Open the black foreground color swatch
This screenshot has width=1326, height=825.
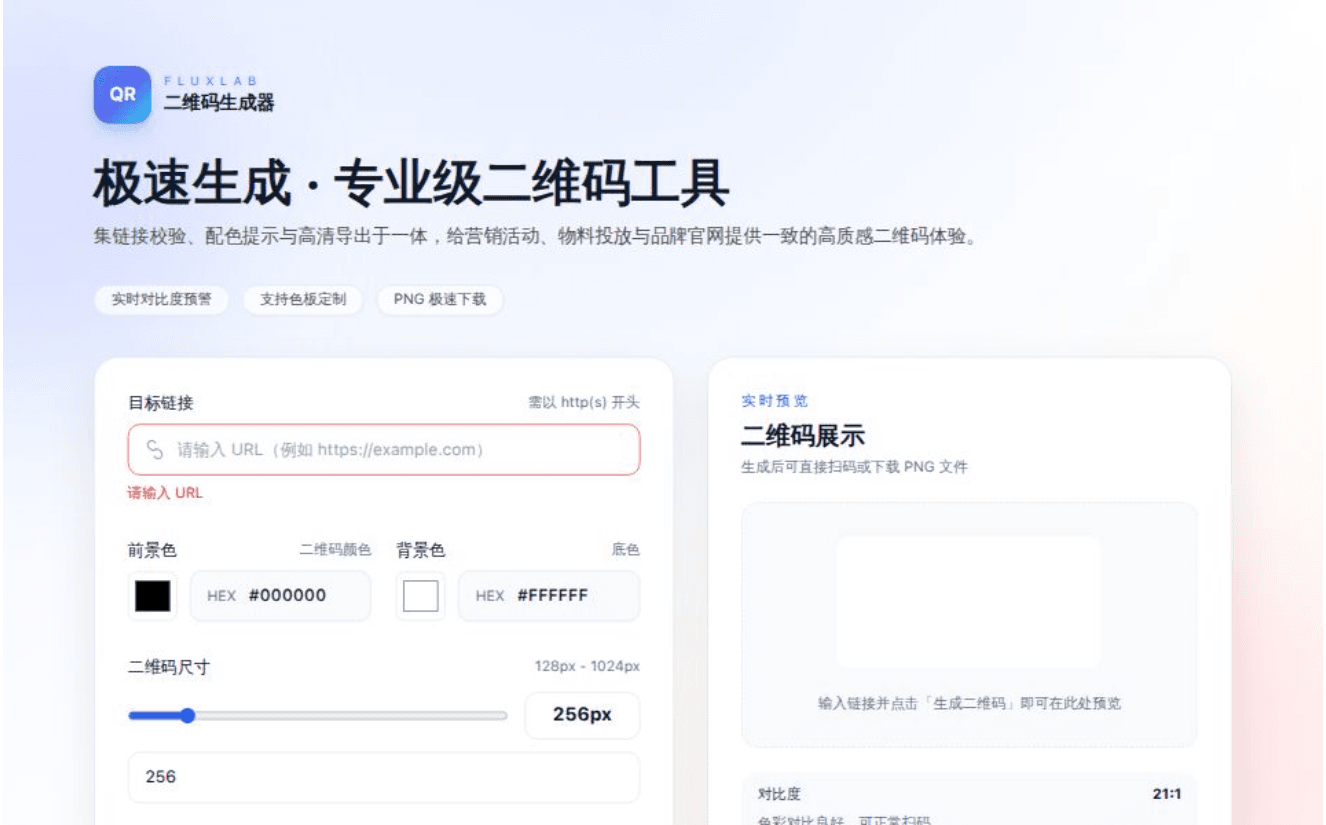[152, 596]
